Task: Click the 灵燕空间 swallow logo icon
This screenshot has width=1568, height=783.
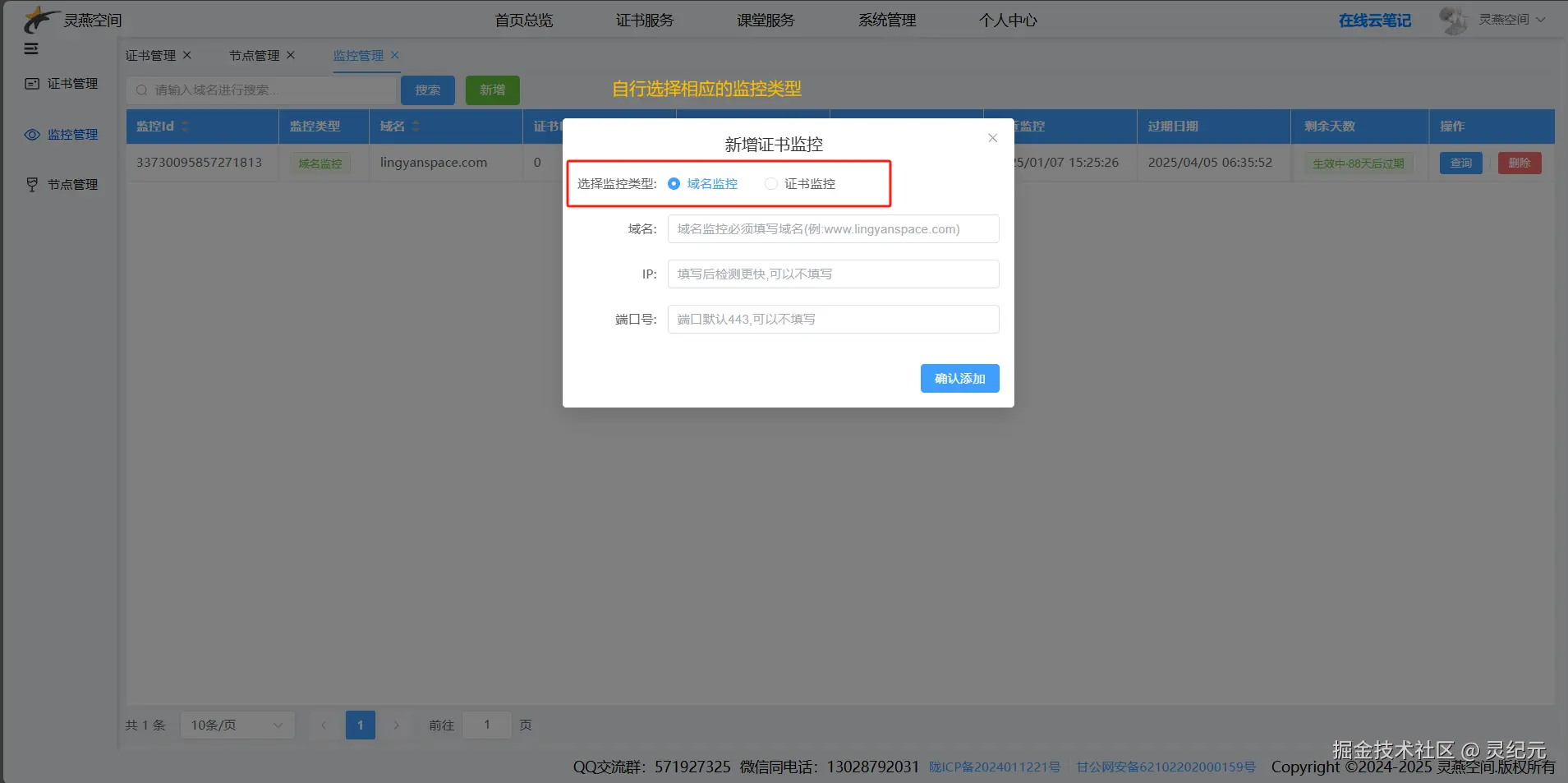Action: click(x=41, y=19)
